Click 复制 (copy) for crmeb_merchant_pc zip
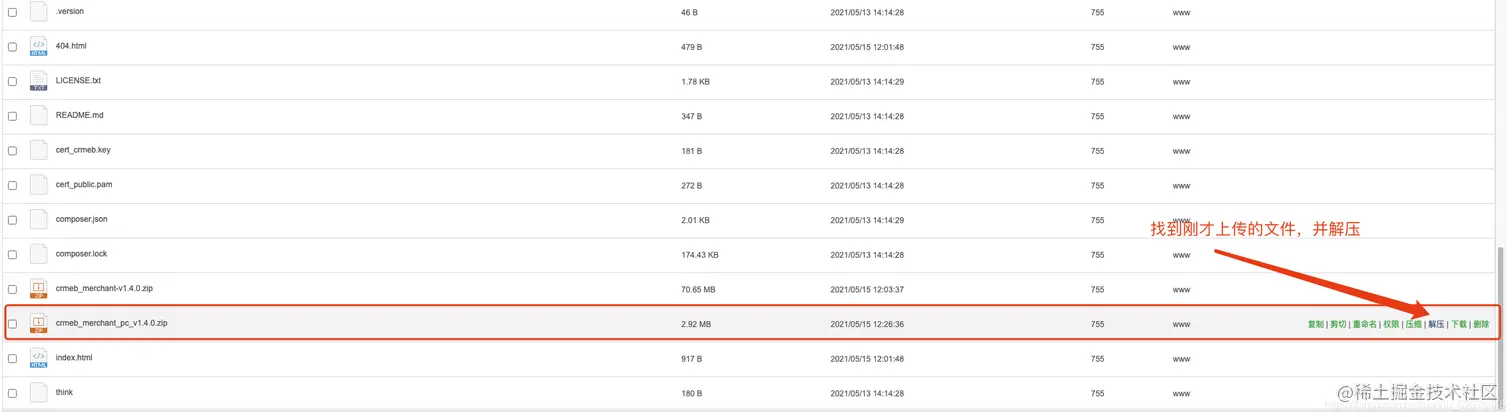 (x=1315, y=324)
